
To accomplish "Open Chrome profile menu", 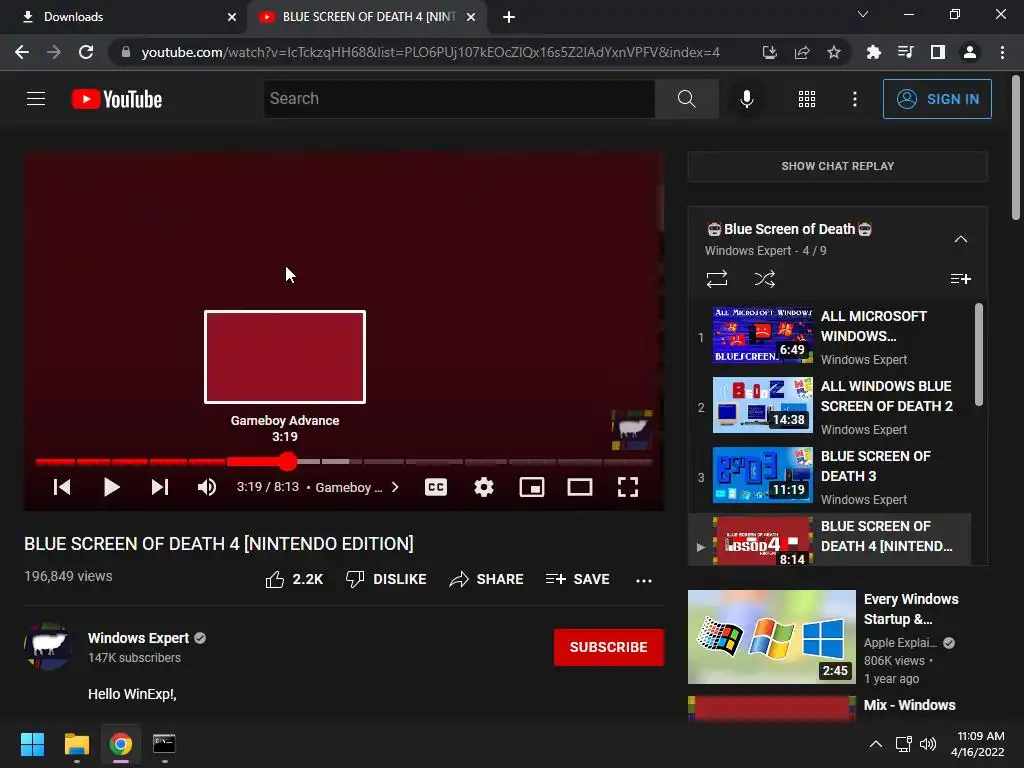I will [x=970, y=52].
